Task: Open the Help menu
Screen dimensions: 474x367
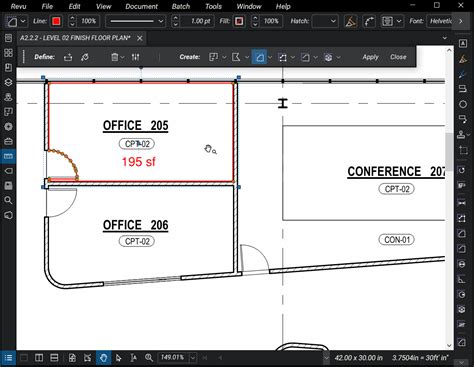Action: [283, 6]
